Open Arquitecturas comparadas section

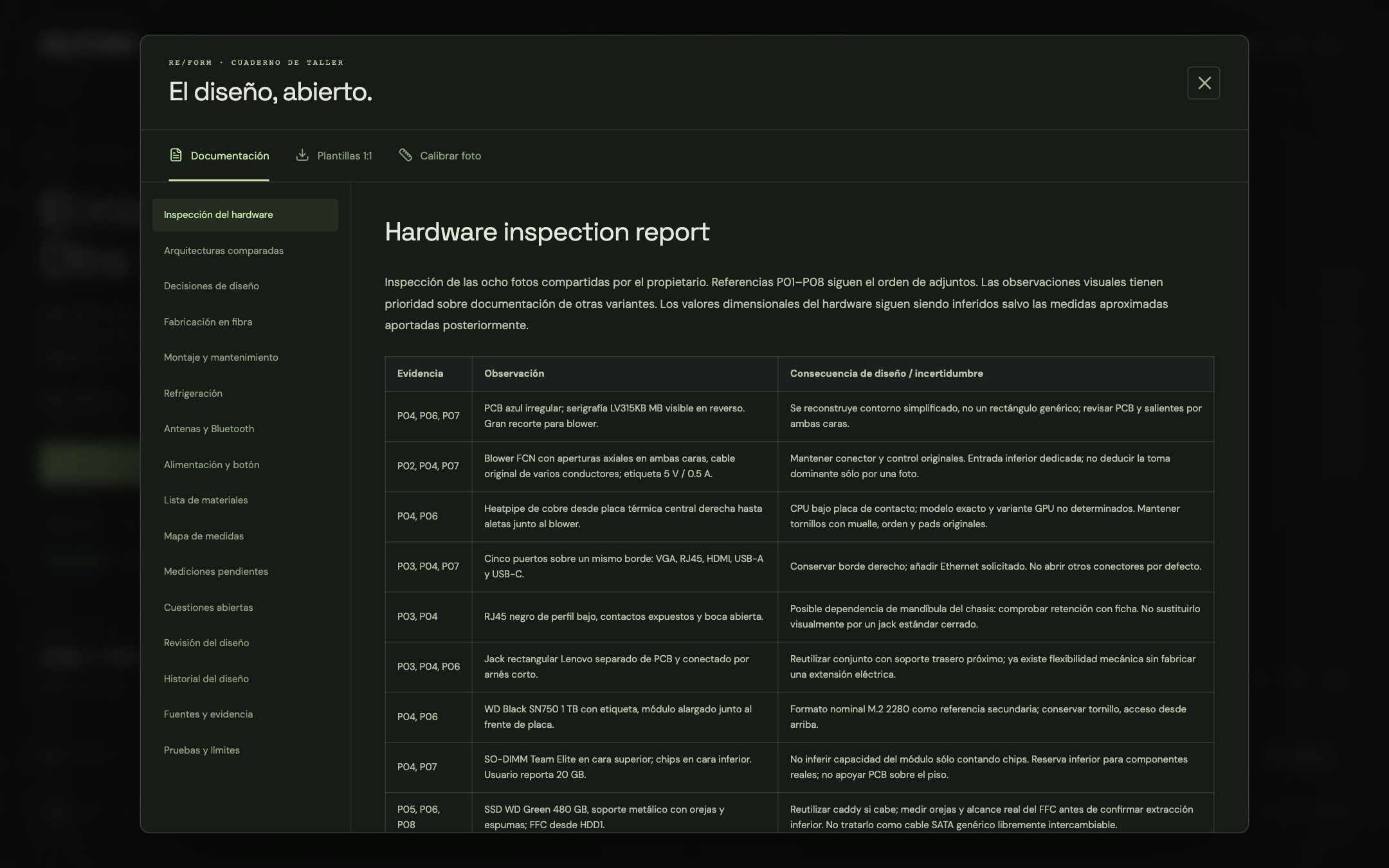point(245,251)
